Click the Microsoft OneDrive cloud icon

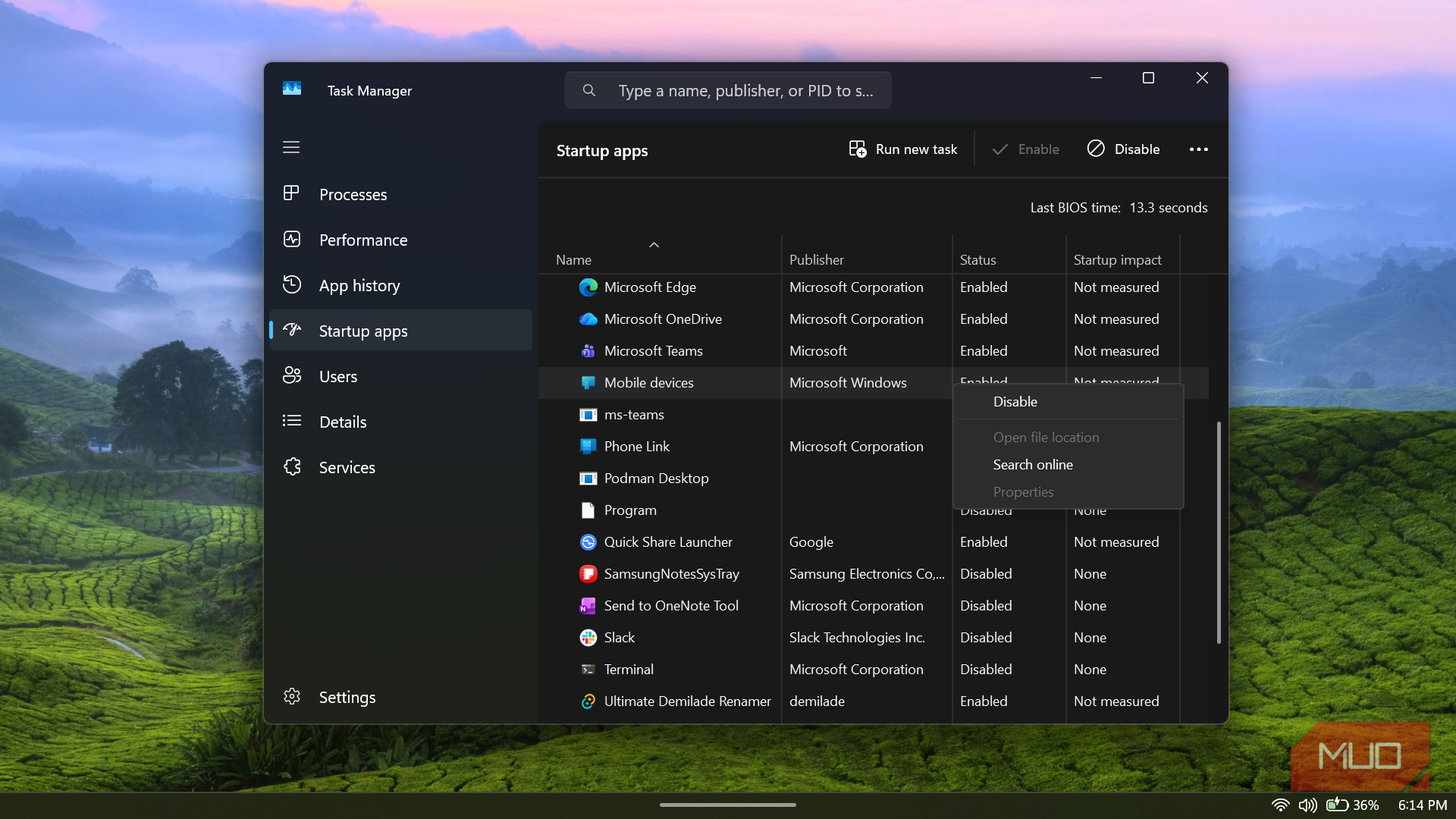tap(588, 319)
